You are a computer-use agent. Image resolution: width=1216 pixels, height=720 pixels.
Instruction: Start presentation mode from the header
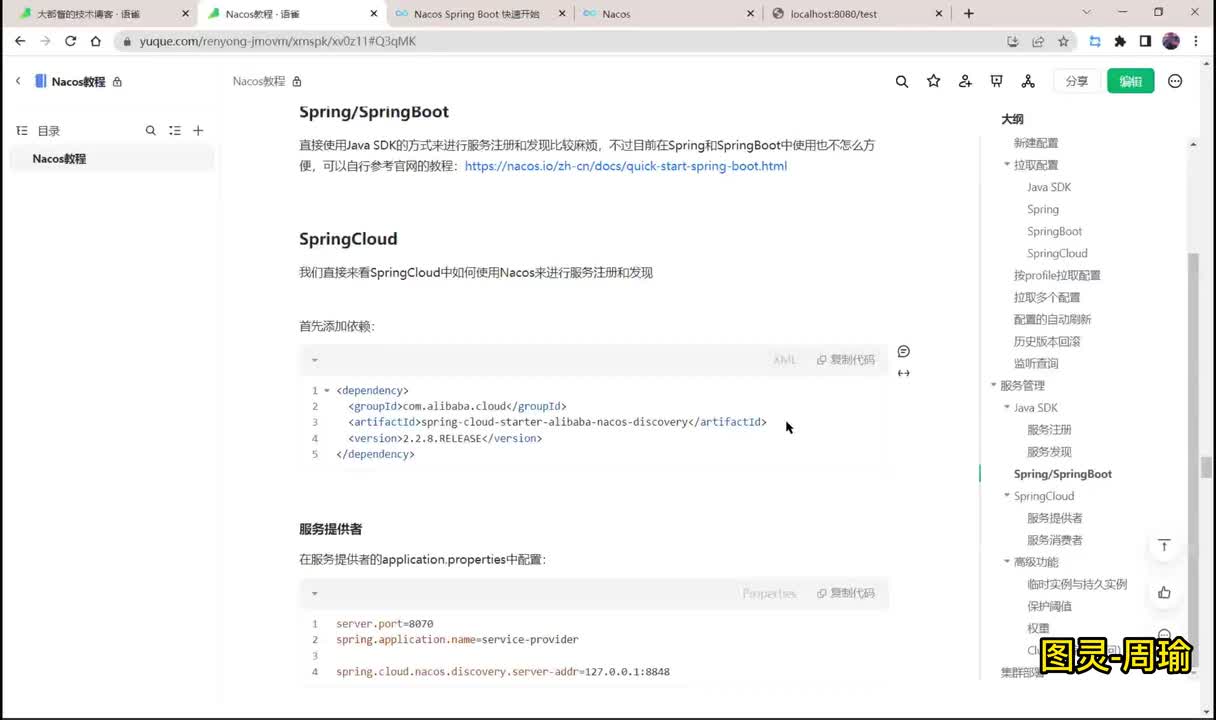pyautogui.click(x=996, y=81)
